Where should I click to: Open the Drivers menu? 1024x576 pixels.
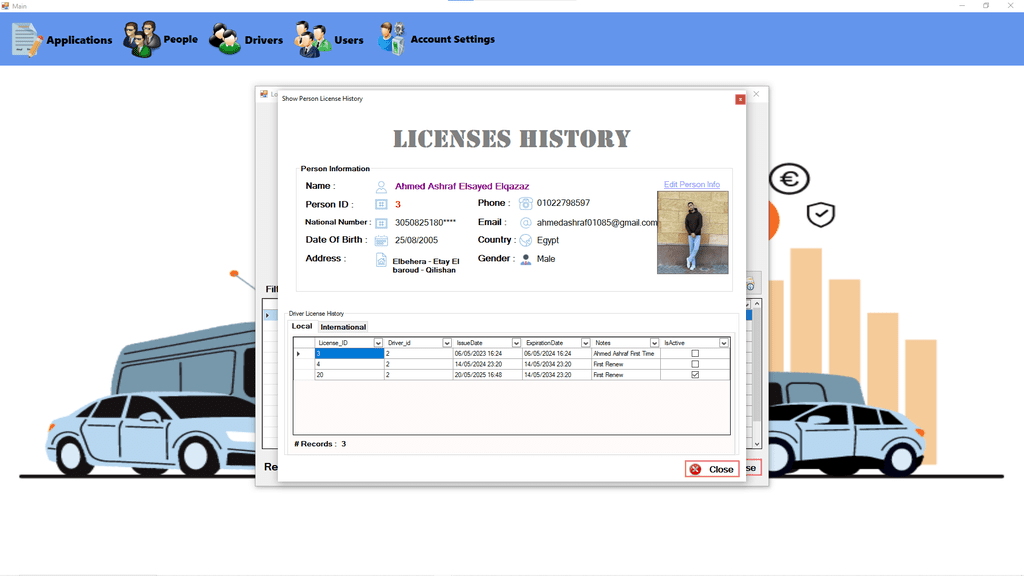click(x=246, y=40)
